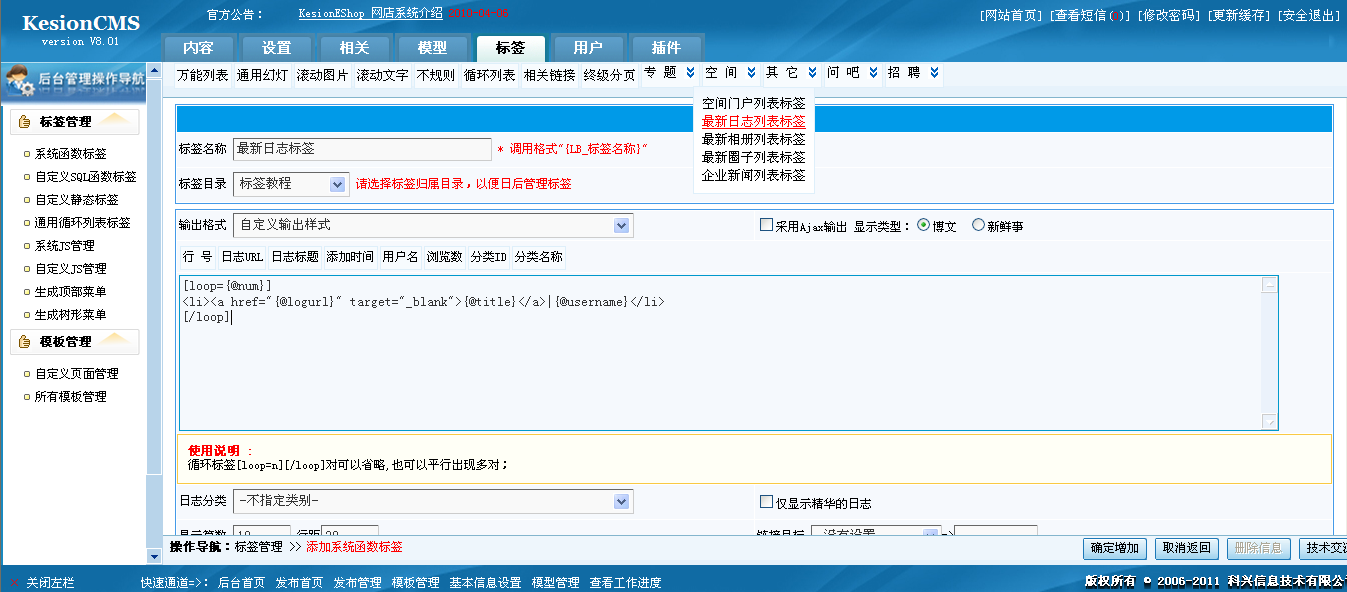Insert the 日志标题 field tag

pyautogui.click(x=295, y=257)
